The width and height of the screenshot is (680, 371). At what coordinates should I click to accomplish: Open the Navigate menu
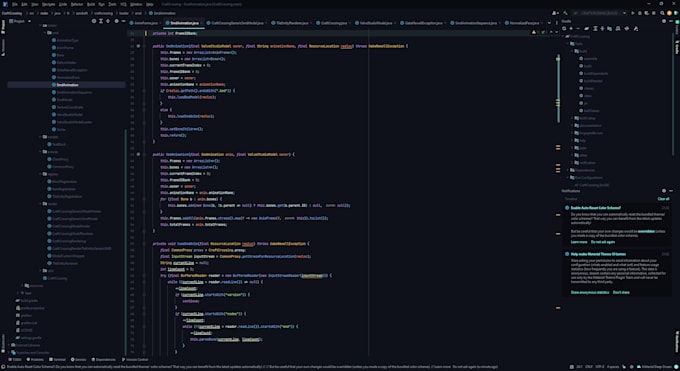pyautogui.click(x=49, y=4)
